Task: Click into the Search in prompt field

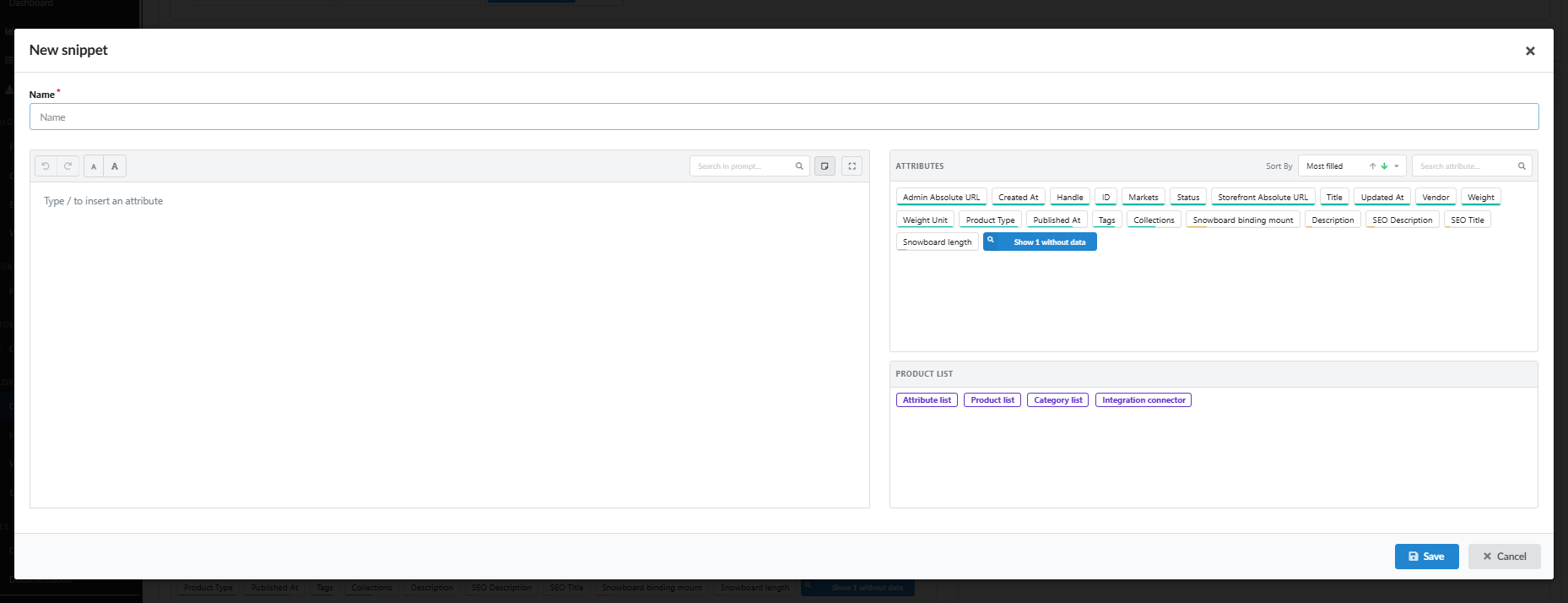Action: (x=749, y=166)
